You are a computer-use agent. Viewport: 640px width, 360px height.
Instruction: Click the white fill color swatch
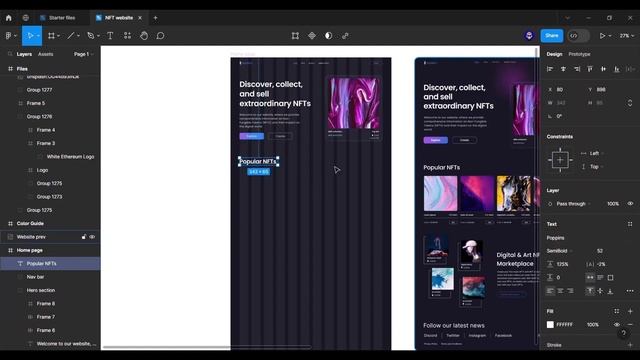(x=550, y=324)
